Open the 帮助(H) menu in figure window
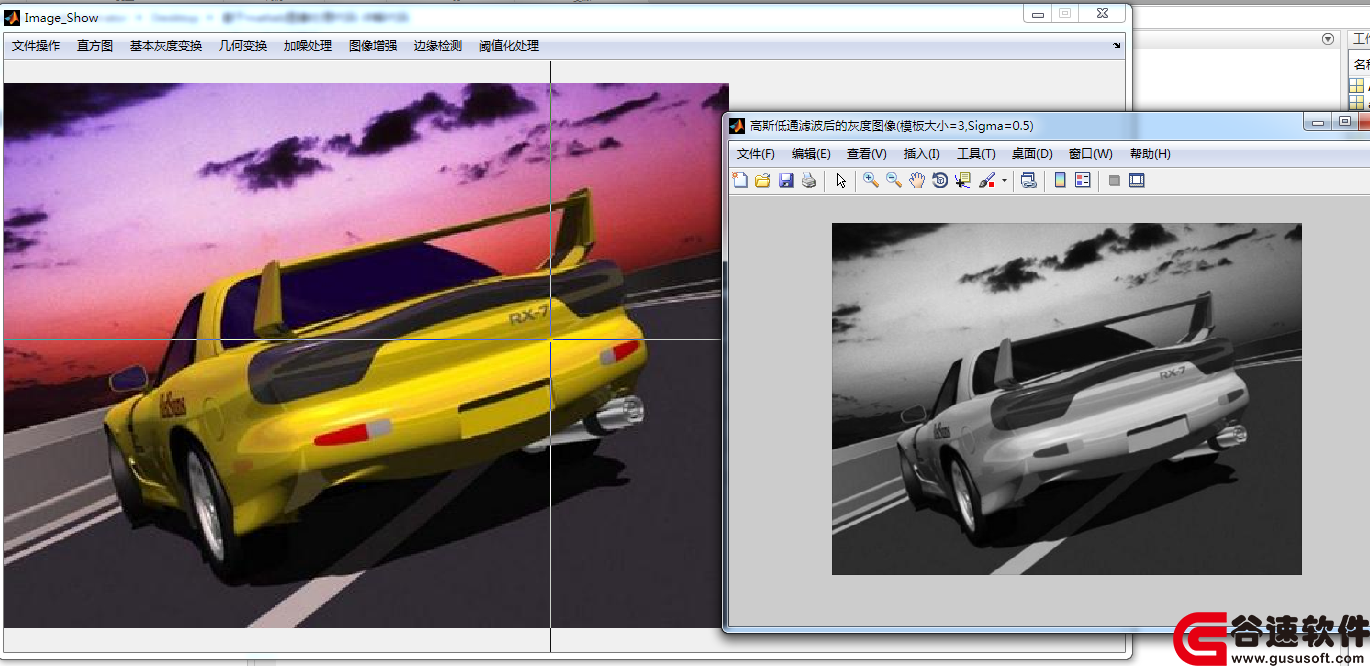 click(1150, 154)
